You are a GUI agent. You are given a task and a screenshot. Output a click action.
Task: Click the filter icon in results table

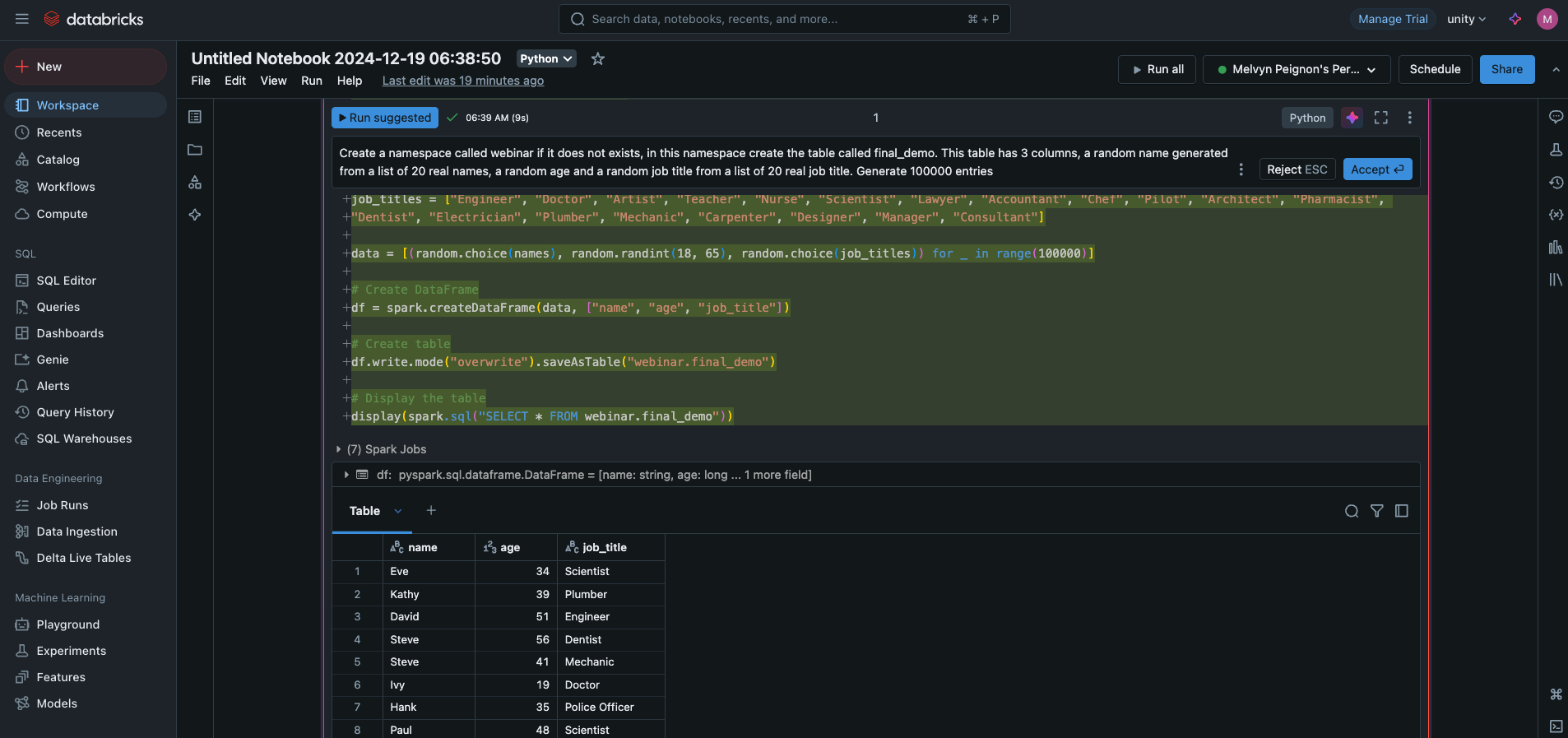[x=1376, y=511]
